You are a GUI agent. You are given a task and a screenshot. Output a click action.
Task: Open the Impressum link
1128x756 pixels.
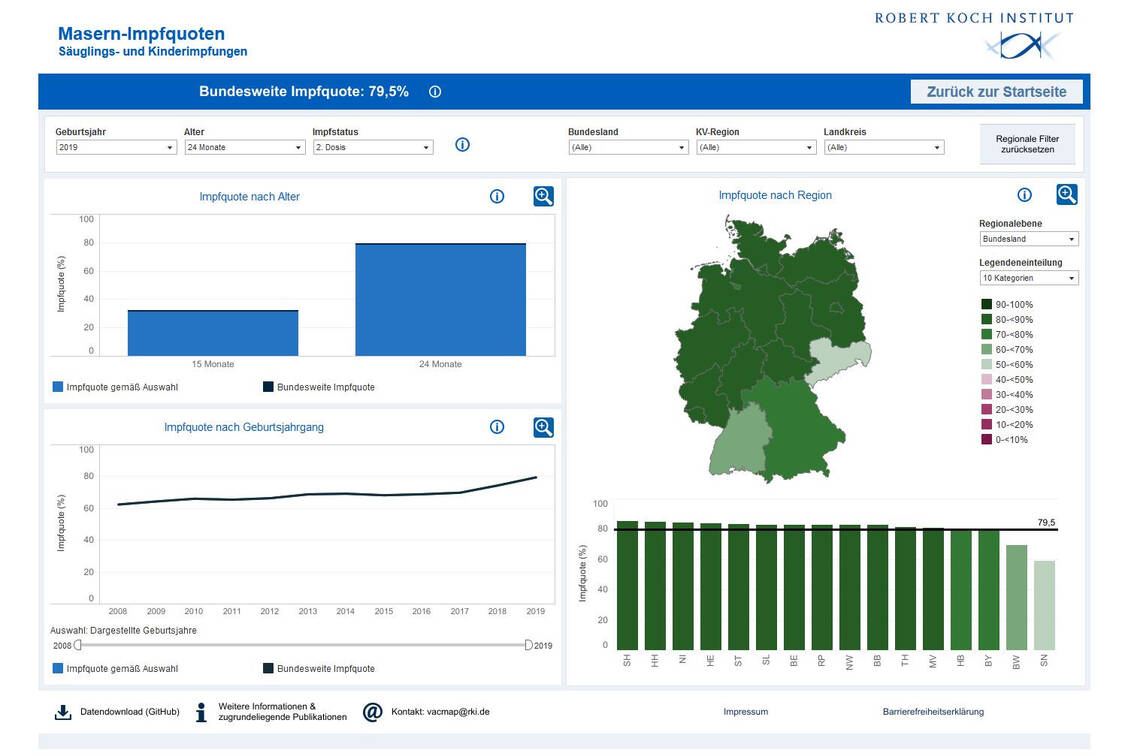(x=745, y=712)
